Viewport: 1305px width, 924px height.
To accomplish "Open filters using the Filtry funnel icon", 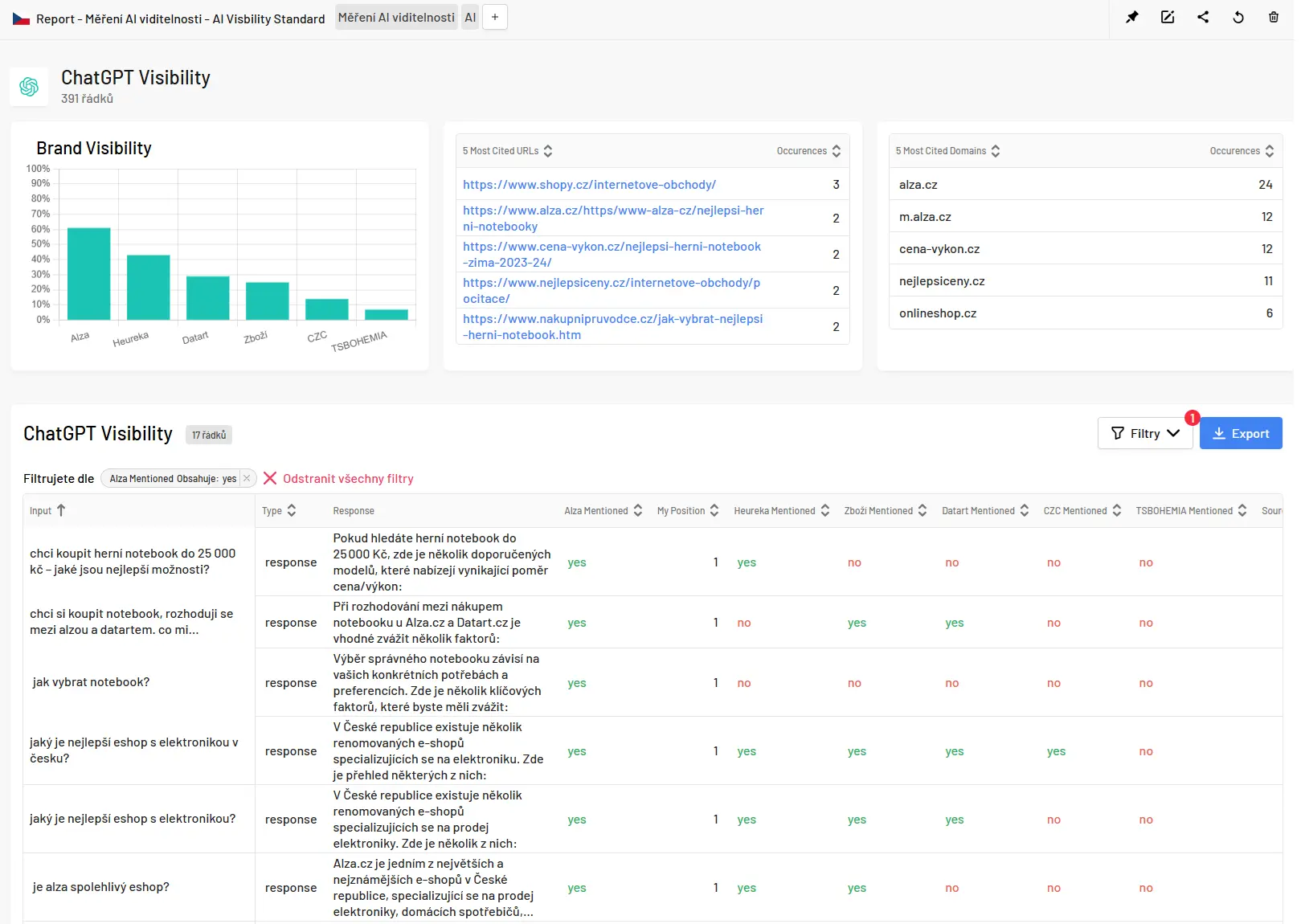I will coord(1119,433).
